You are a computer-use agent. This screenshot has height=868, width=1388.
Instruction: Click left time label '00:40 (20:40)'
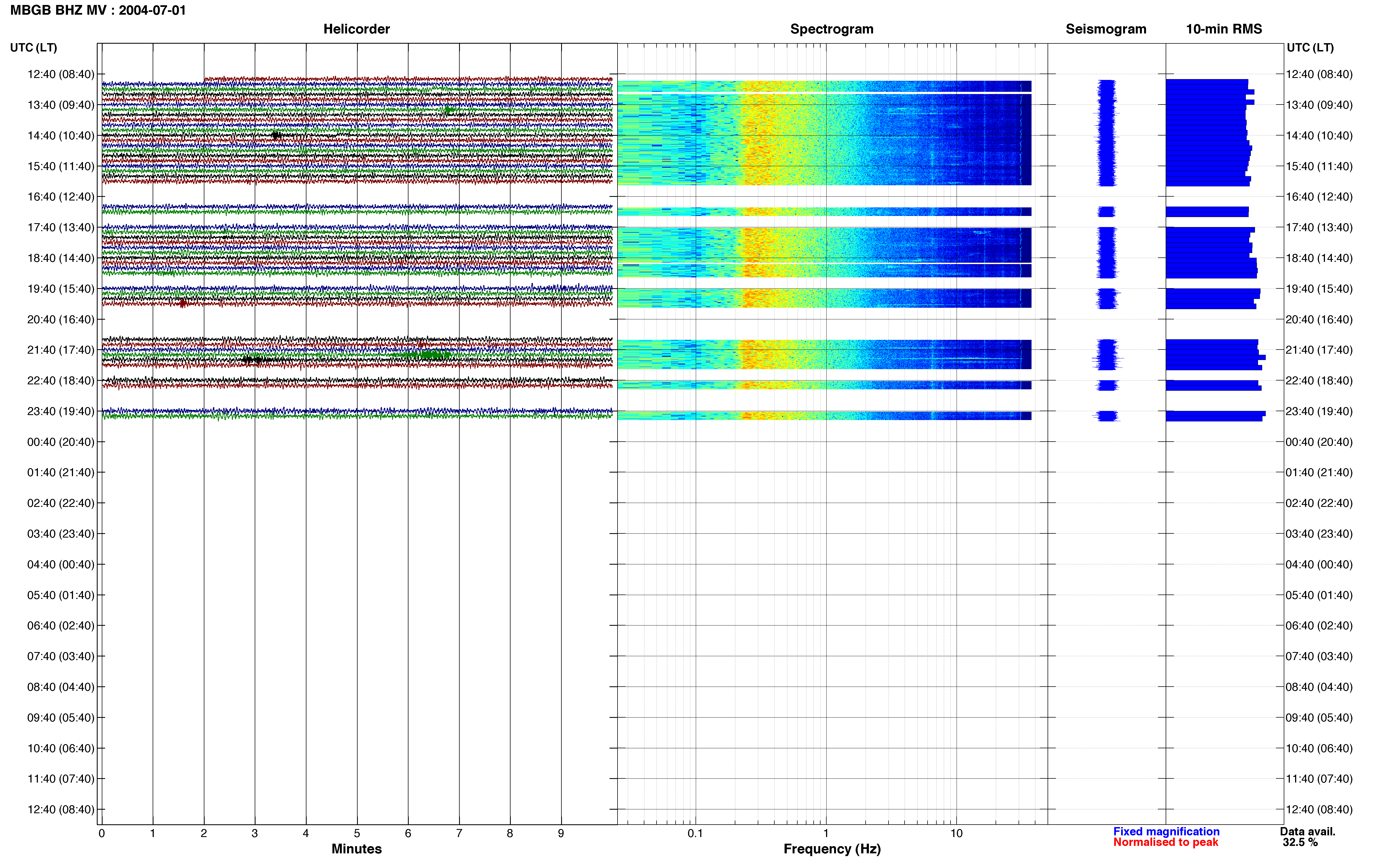click(x=61, y=442)
